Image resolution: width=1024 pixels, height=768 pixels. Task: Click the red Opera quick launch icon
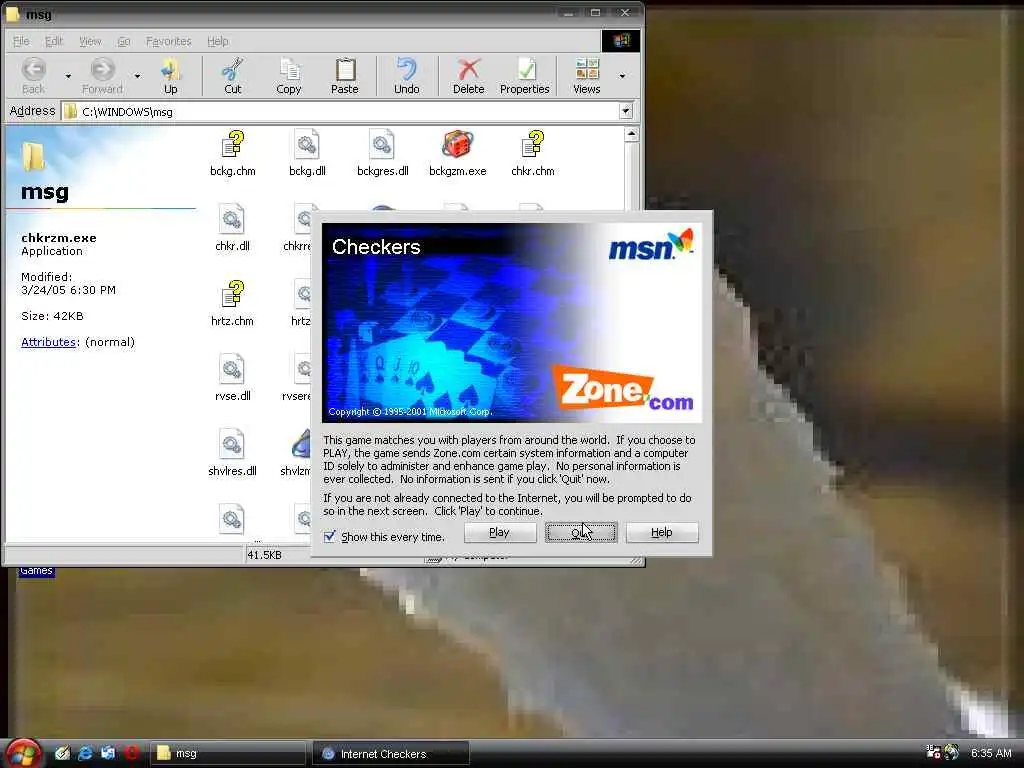coord(131,753)
